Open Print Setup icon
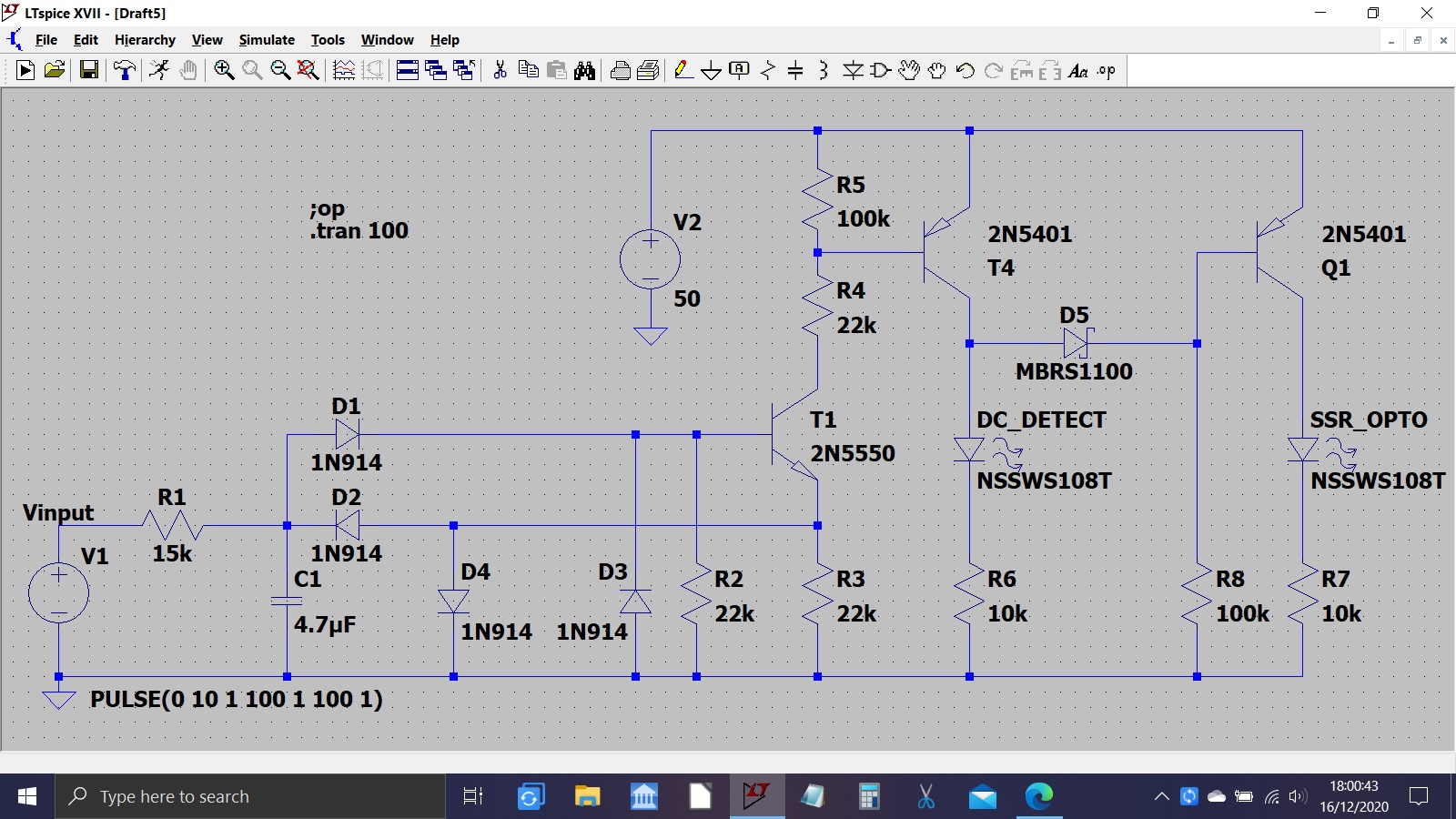 click(x=649, y=70)
